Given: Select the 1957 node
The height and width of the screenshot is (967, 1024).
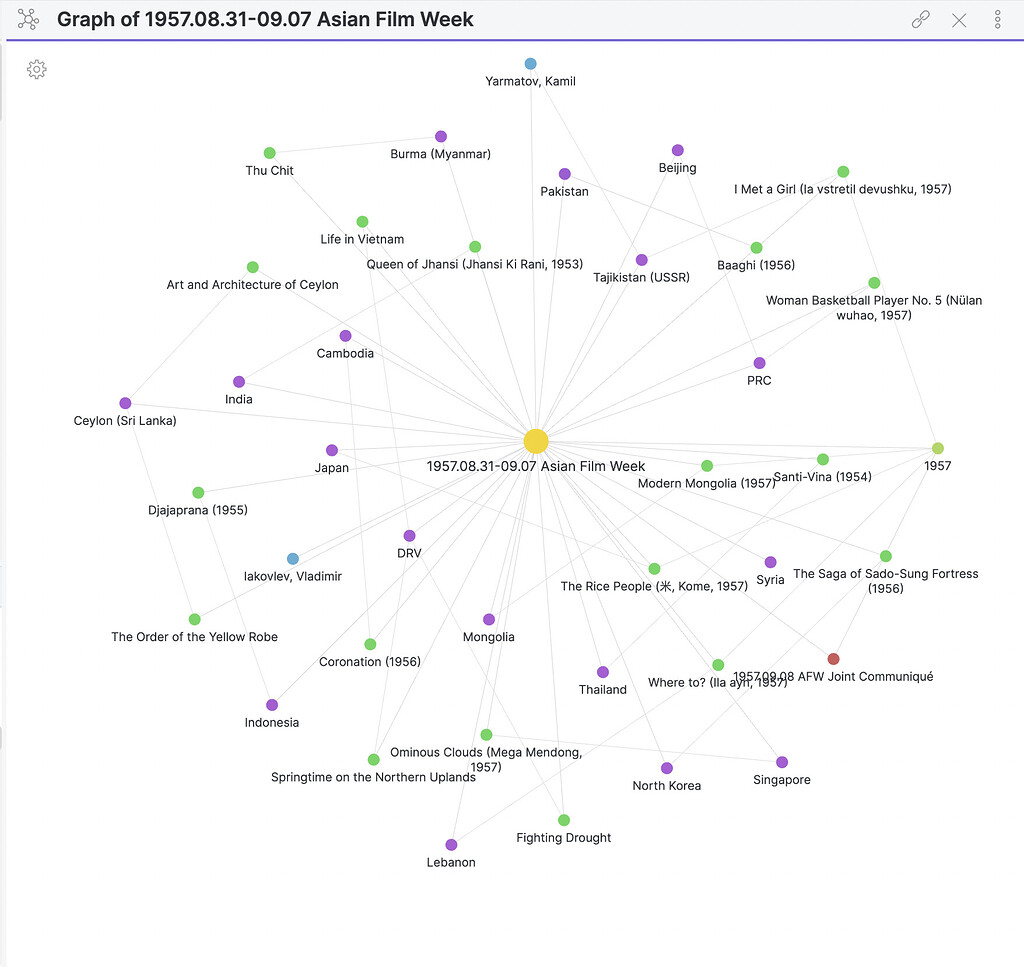Looking at the screenshot, I should pyautogui.click(x=936, y=446).
